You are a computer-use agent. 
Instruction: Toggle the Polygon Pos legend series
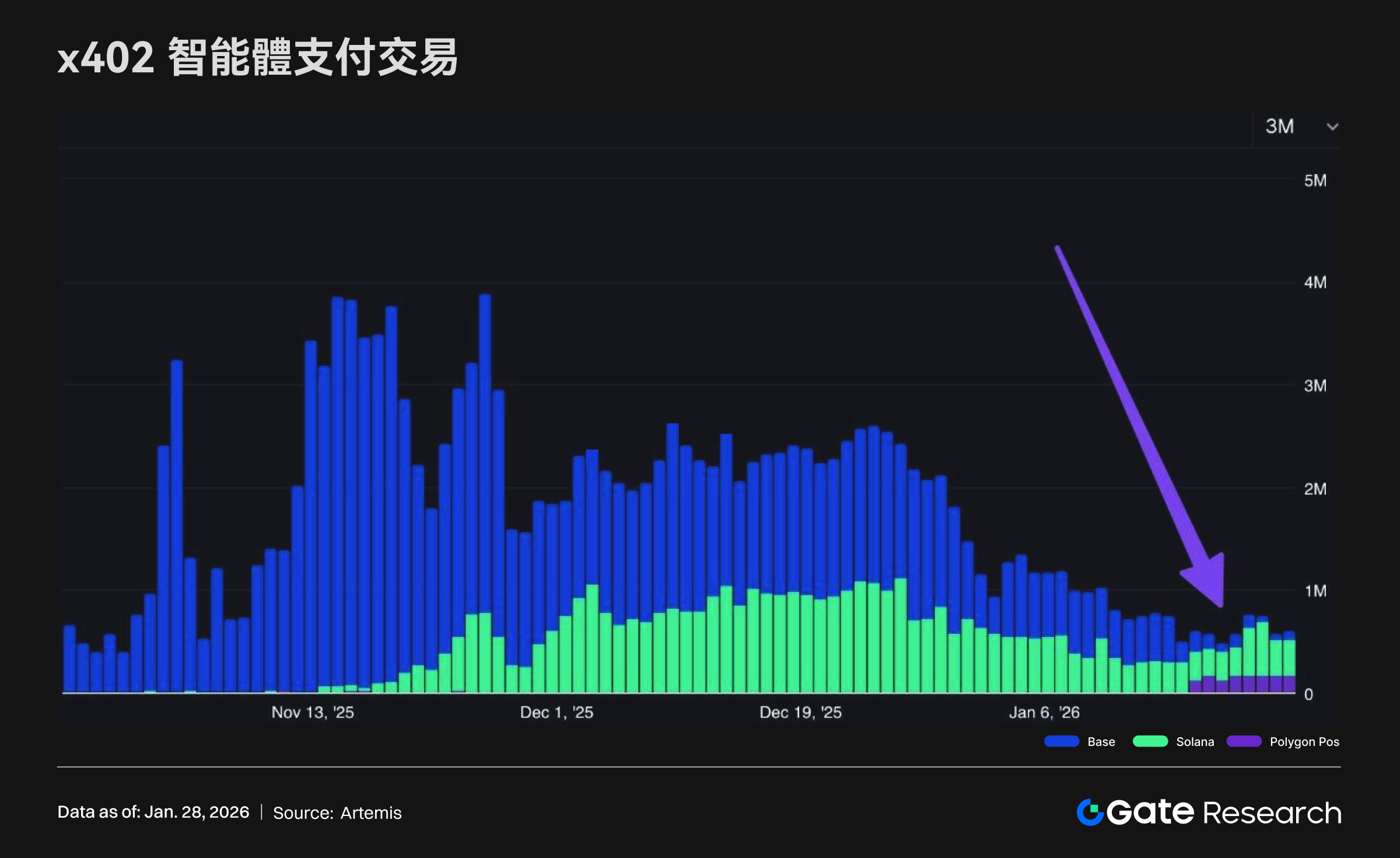[1304, 742]
